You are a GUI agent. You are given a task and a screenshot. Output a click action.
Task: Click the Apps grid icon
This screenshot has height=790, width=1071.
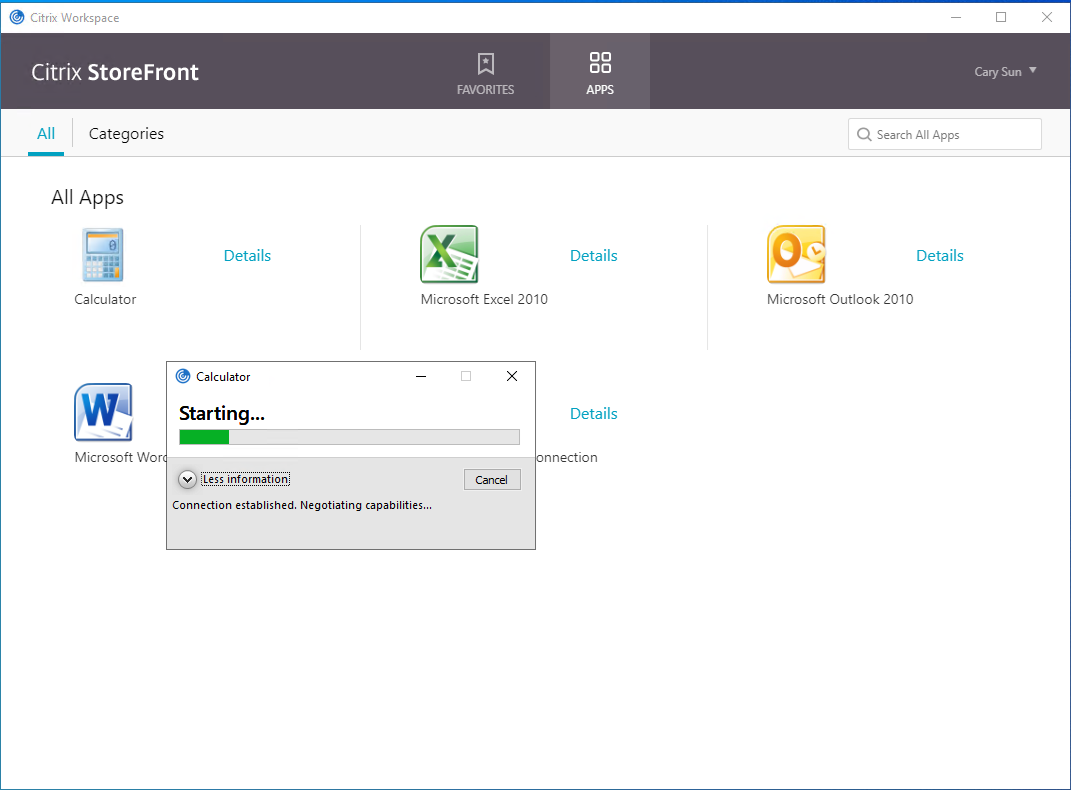pos(600,63)
